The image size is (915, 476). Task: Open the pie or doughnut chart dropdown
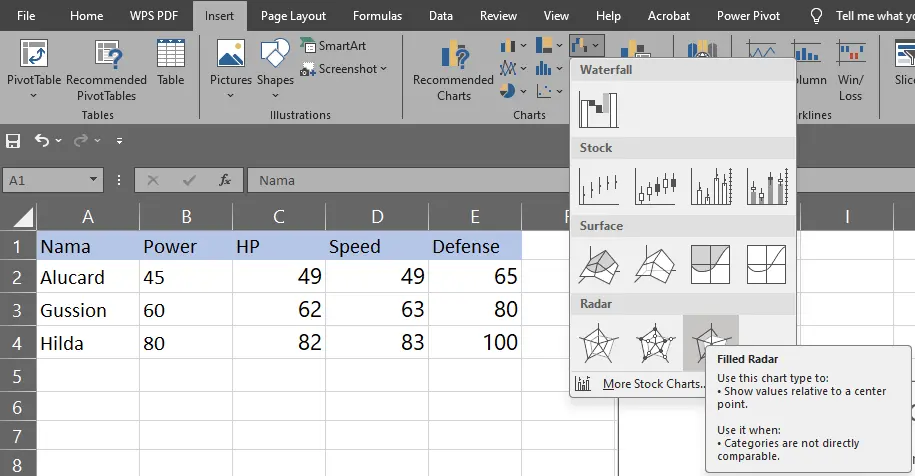tap(513, 91)
